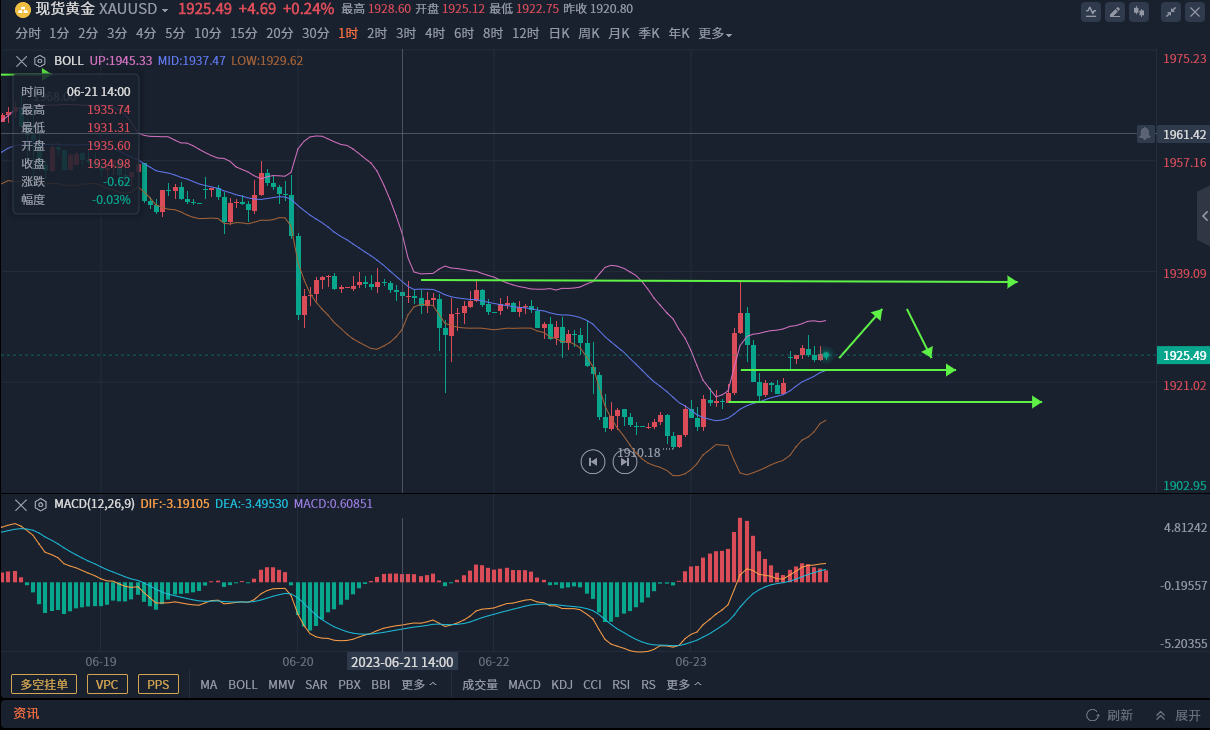
Task: Enable MA main indicator
Action: pyautogui.click(x=208, y=685)
